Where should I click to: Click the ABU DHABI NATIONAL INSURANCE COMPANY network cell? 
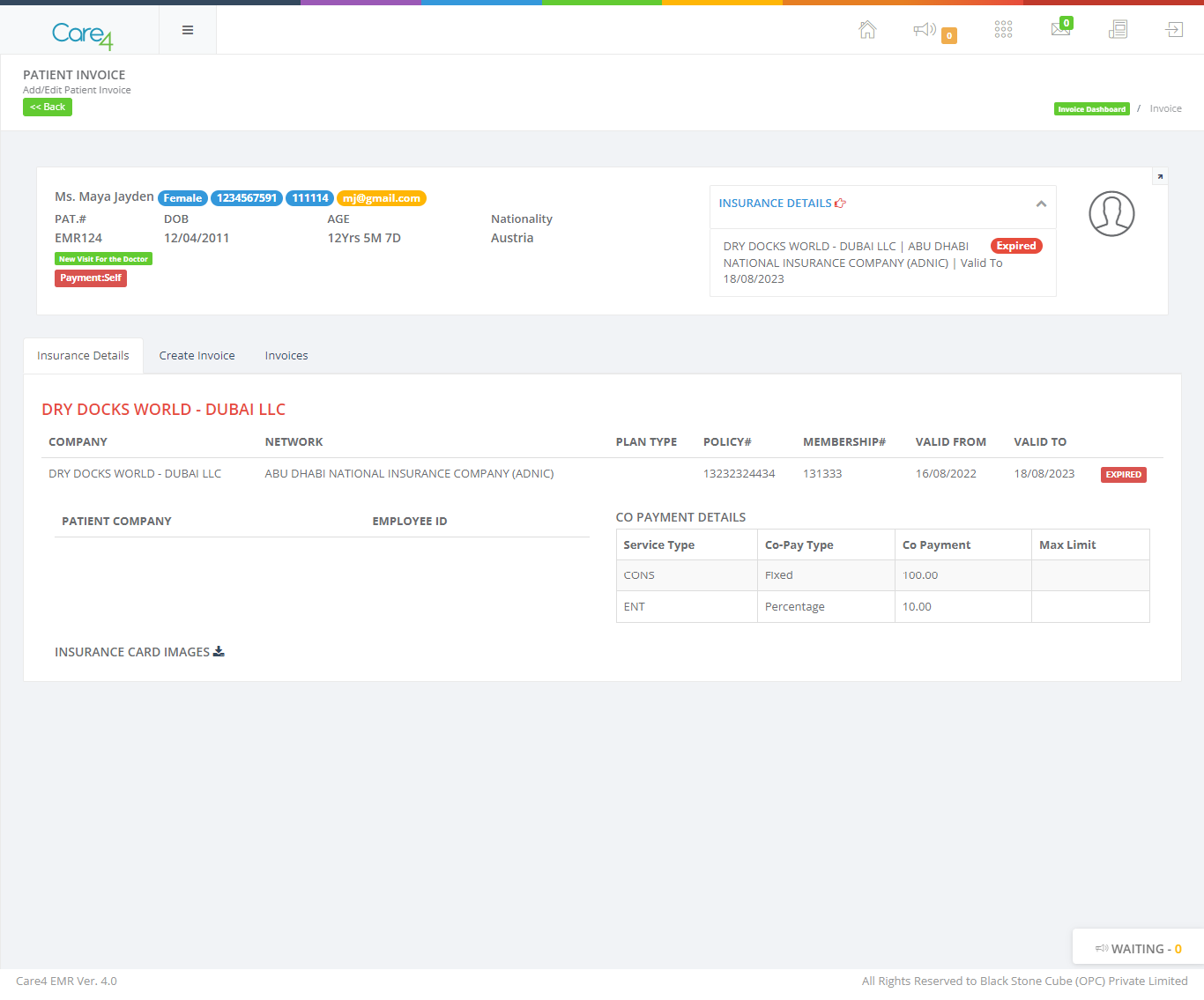(409, 474)
